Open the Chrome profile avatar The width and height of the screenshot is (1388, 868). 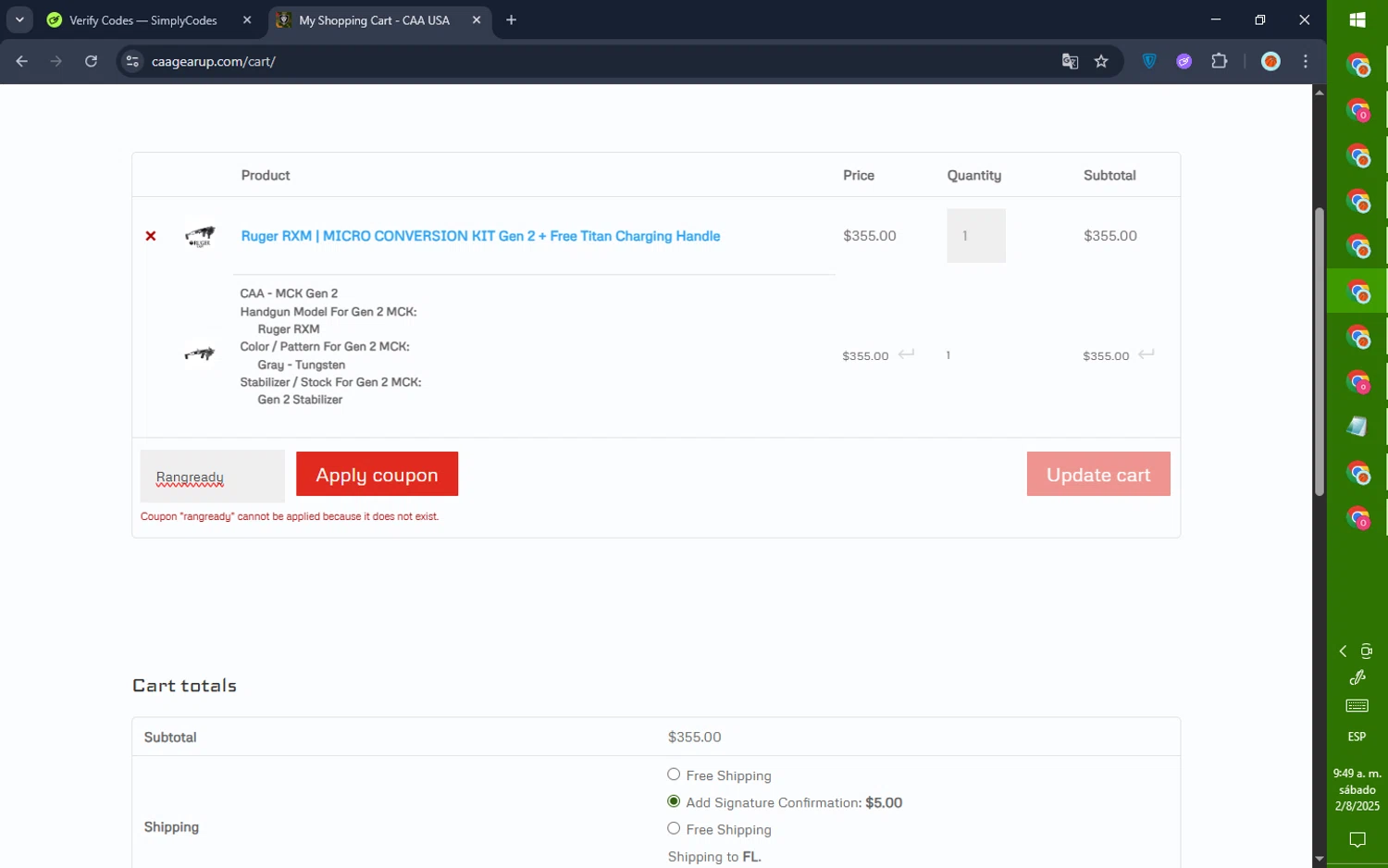(x=1270, y=61)
